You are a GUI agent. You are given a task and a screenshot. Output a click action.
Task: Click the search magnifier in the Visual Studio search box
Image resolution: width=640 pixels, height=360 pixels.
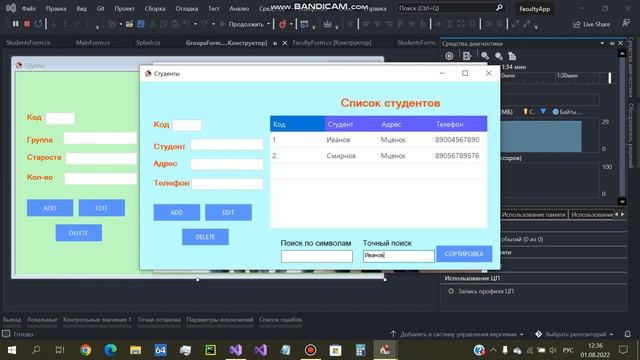click(x=499, y=8)
